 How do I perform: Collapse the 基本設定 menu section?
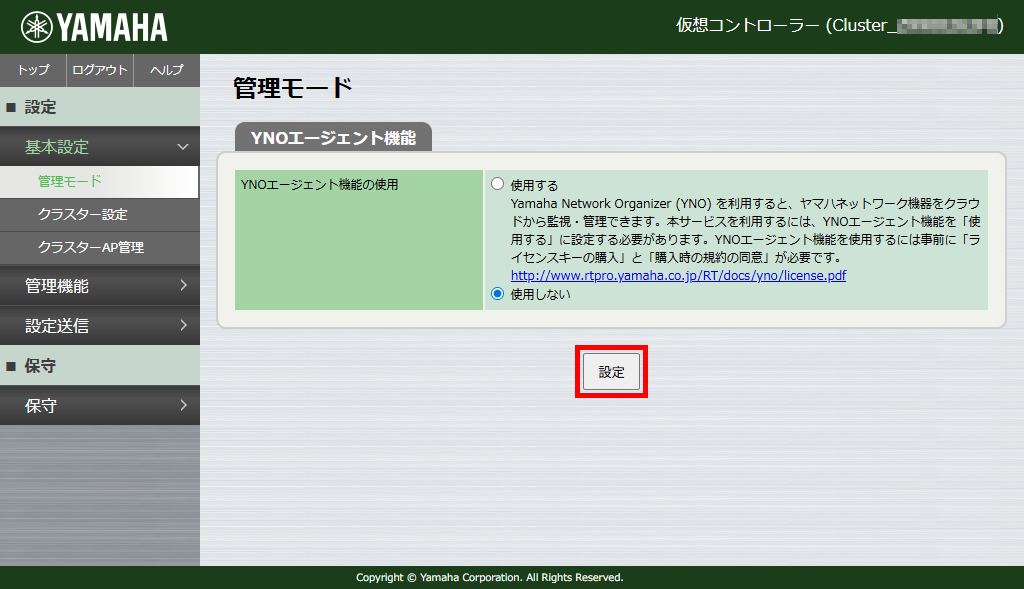point(100,147)
